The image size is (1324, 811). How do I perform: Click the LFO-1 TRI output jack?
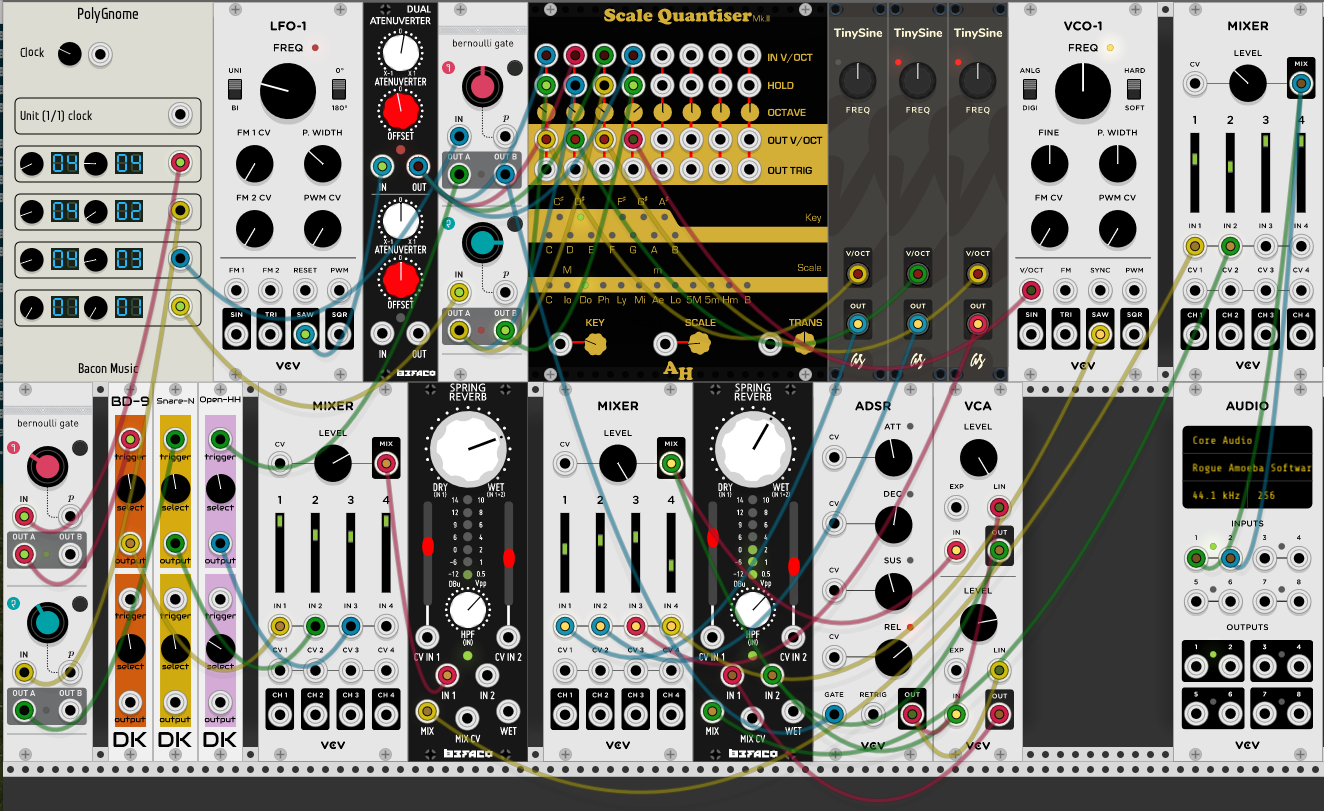pyautogui.click(x=271, y=334)
